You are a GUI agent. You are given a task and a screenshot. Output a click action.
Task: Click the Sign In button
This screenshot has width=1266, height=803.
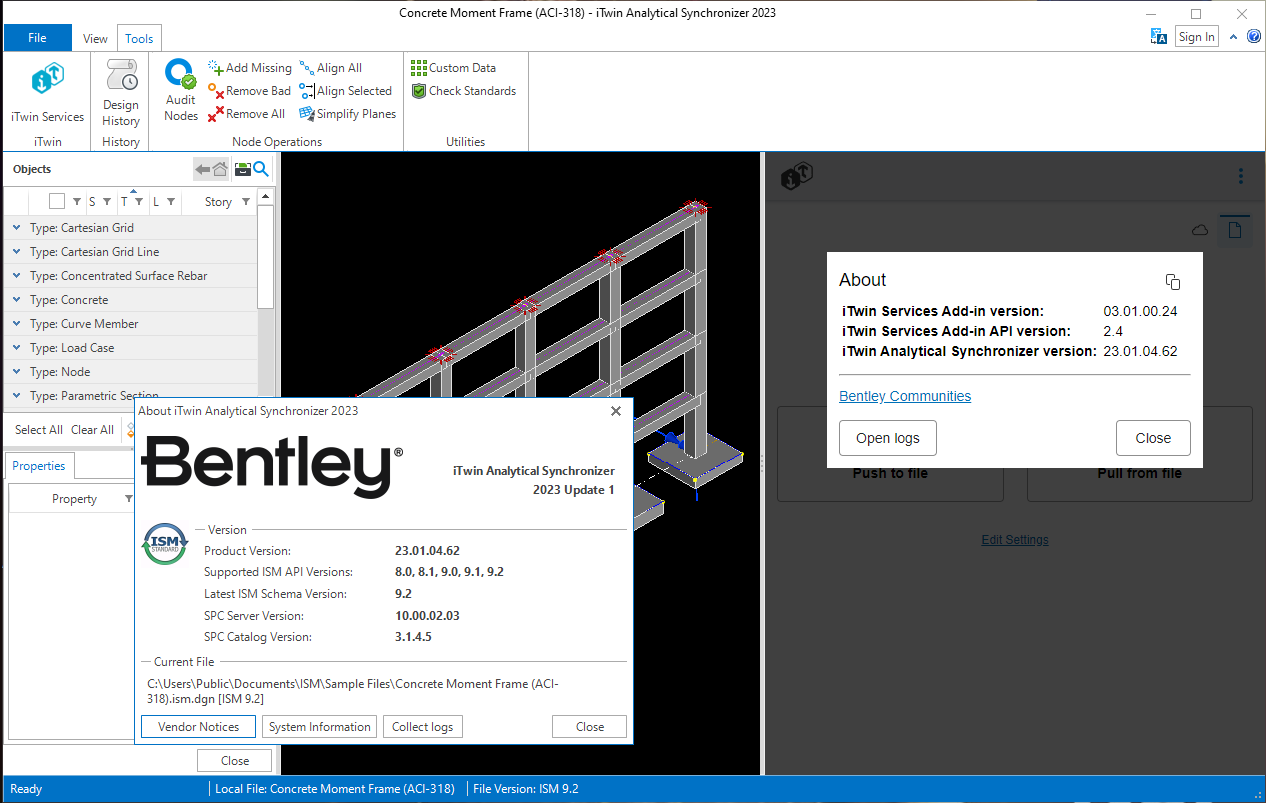[1196, 37]
